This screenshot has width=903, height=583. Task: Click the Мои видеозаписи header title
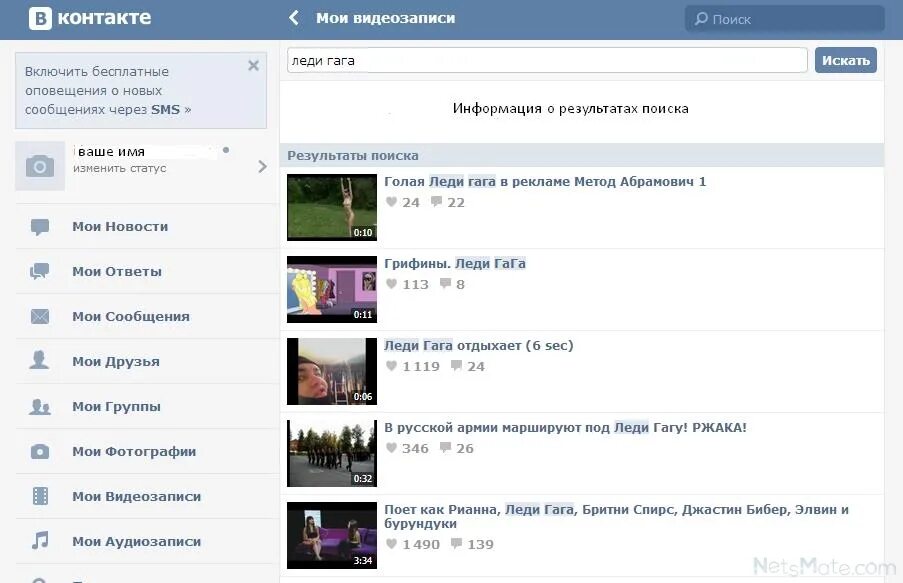pyautogui.click(x=385, y=18)
